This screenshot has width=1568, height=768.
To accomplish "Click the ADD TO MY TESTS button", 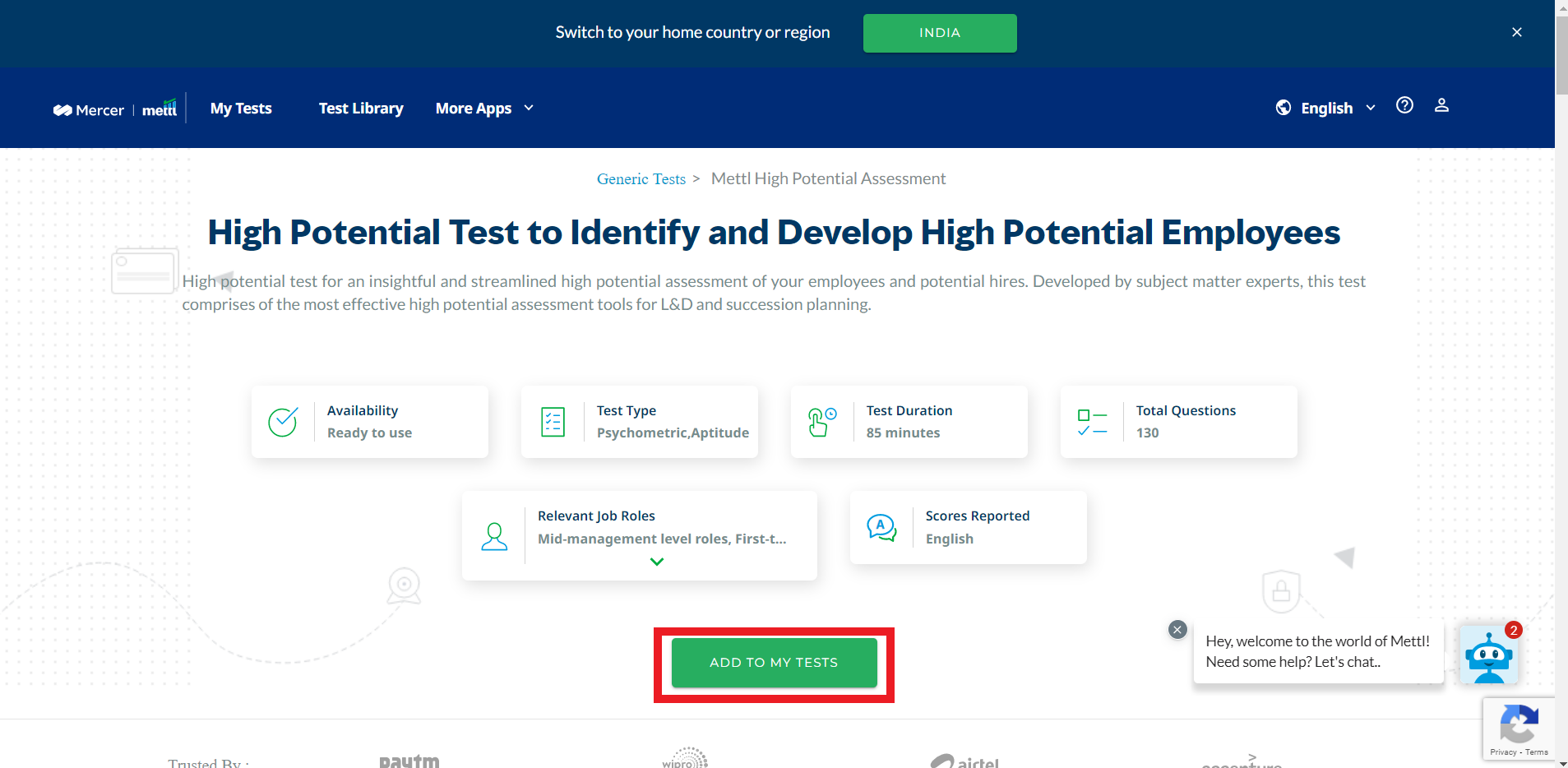I will point(774,663).
